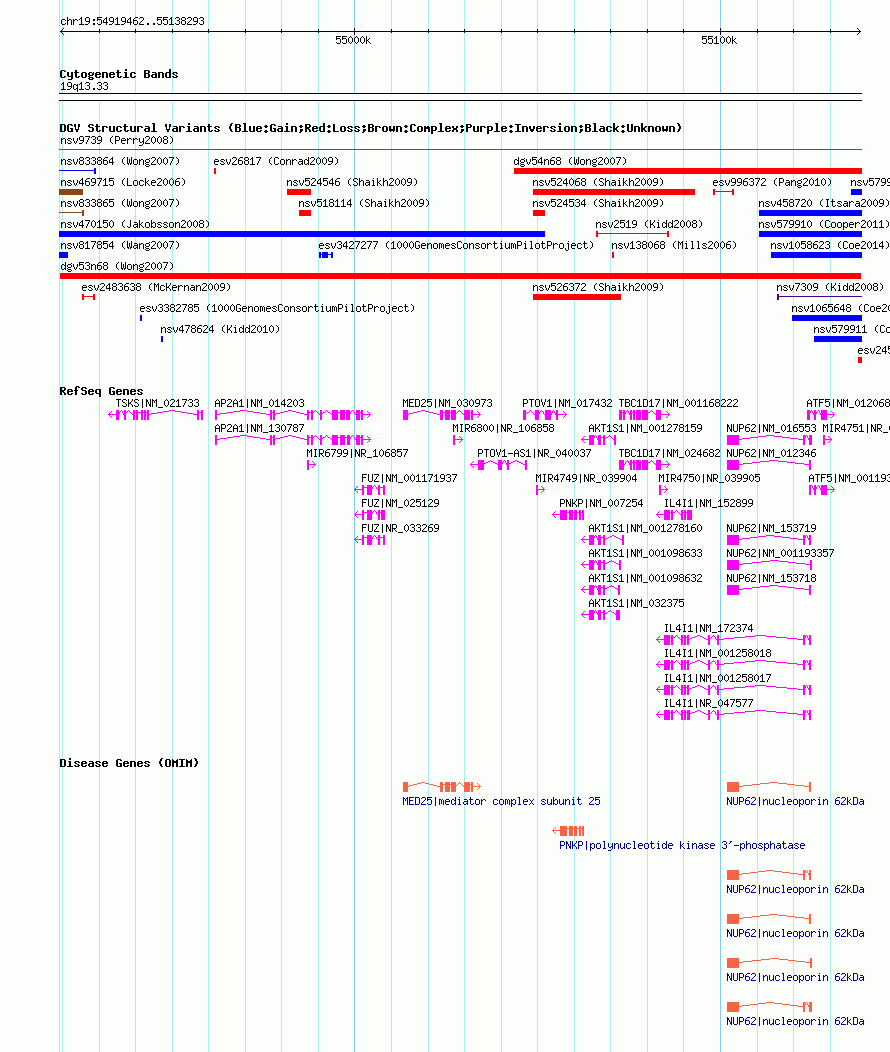Select the nsv458720 (Itsara2009) label
The image size is (890, 1052).
[x=824, y=203]
